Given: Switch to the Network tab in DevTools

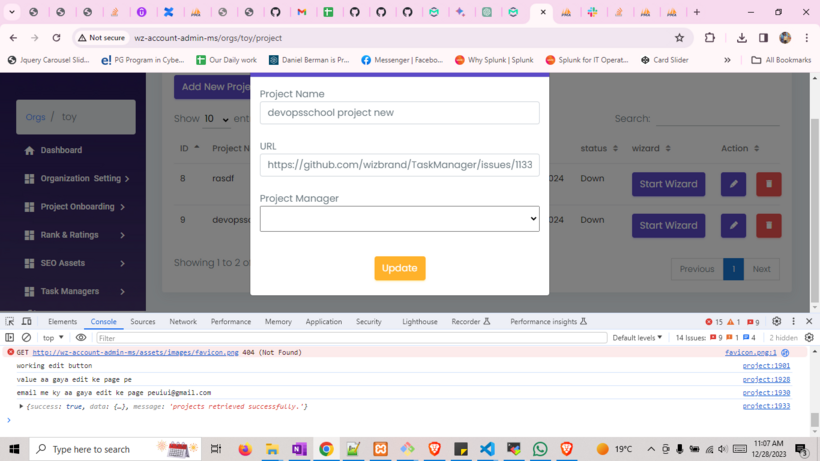Looking at the screenshot, I should [x=183, y=322].
